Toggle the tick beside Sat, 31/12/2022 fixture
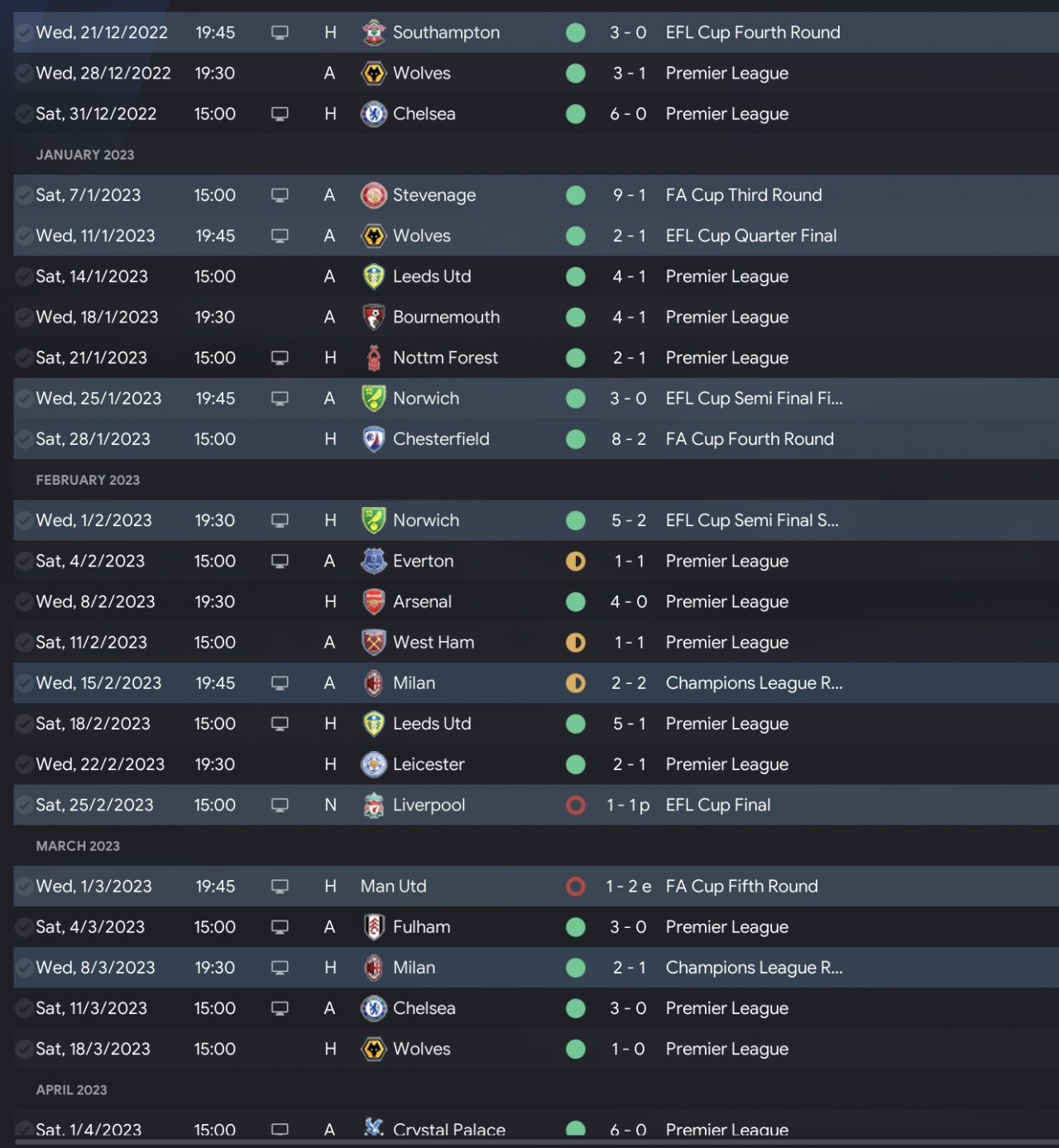Image resolution: width=1059 pixels, height=1148 pixels. [x=24, y=114]
